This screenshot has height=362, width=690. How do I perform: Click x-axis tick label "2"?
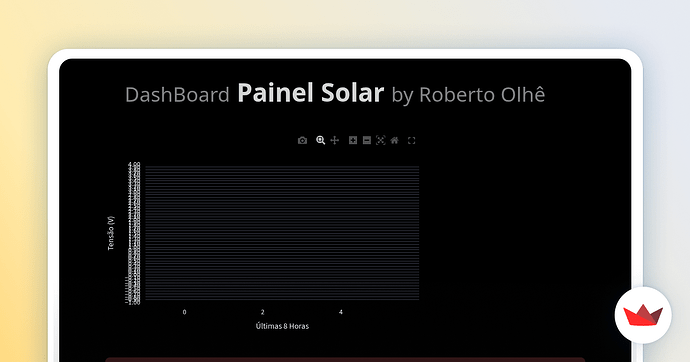click(263, 312)
